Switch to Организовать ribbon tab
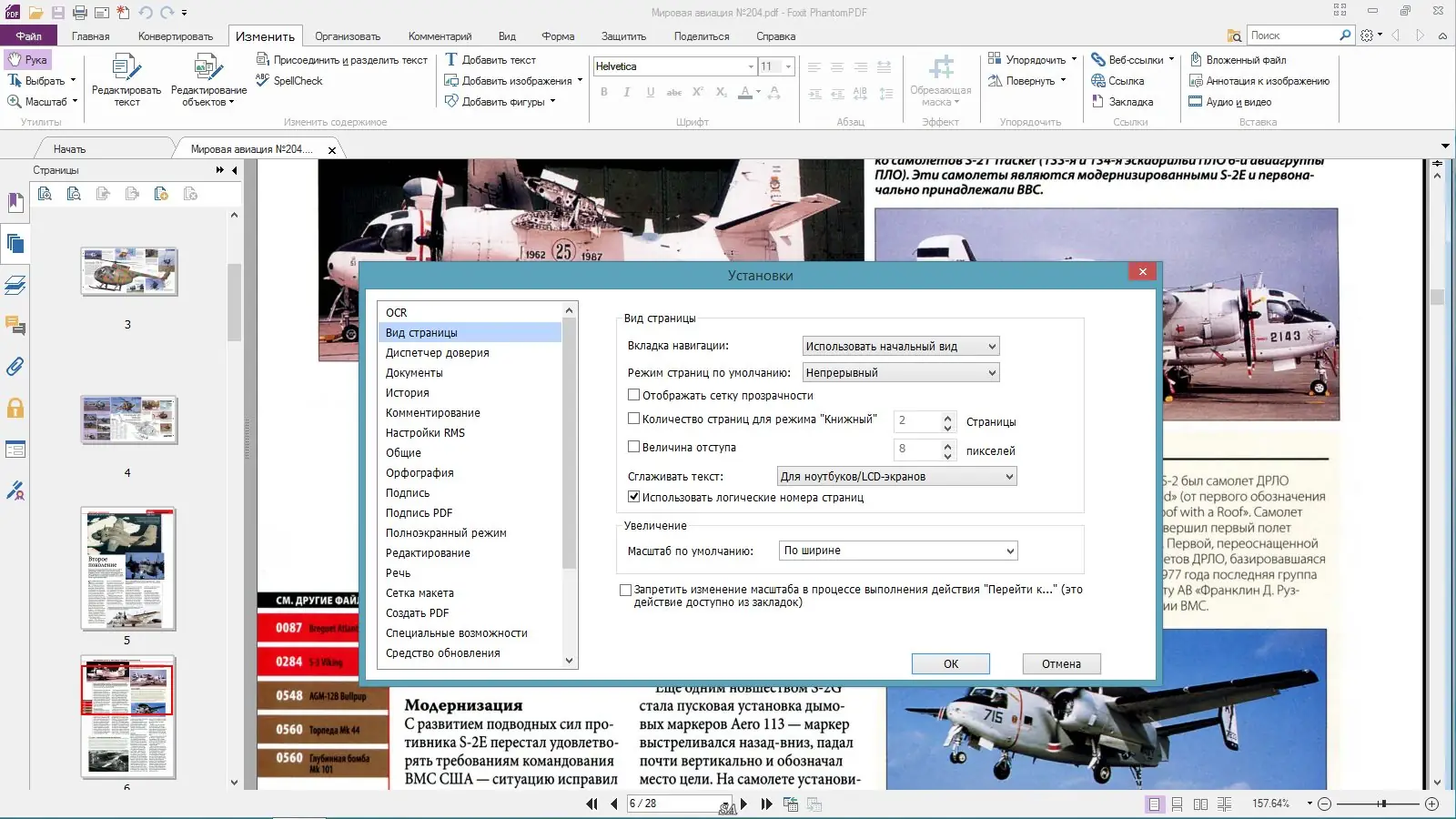1456x819 pixels. [x=348, y=36]
